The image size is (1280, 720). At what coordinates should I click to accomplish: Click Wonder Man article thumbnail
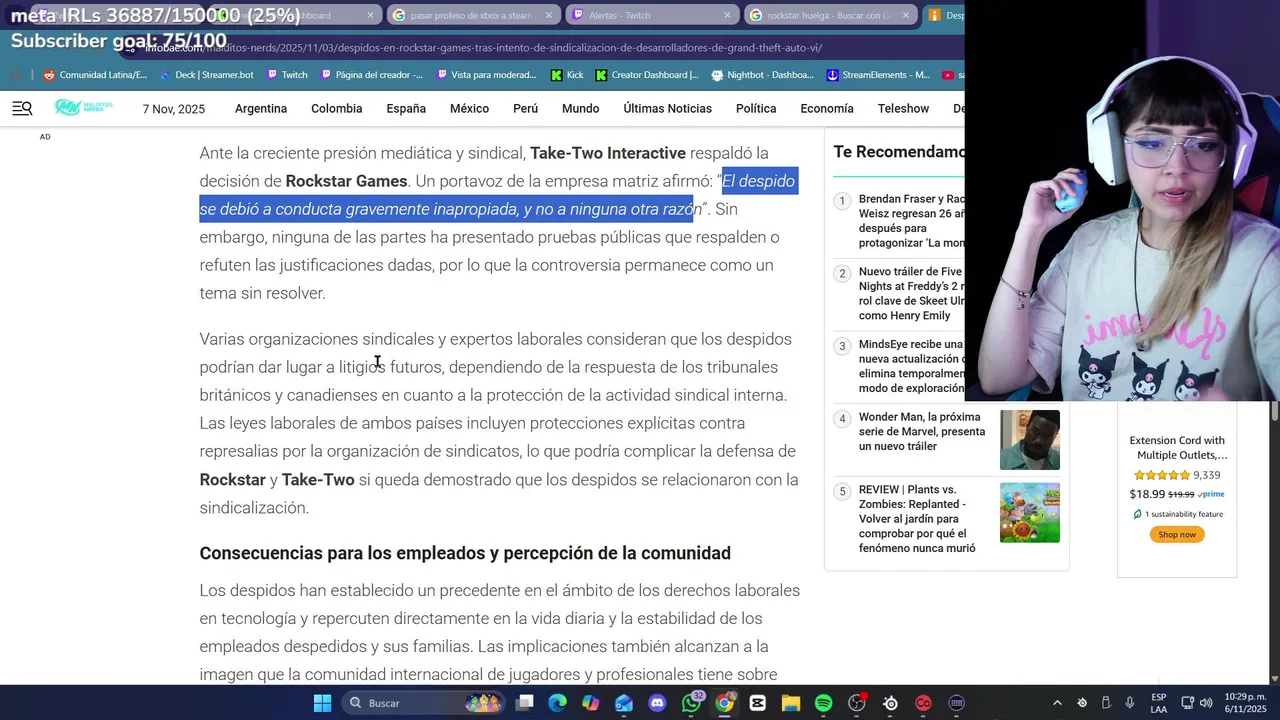[1030, 440]
